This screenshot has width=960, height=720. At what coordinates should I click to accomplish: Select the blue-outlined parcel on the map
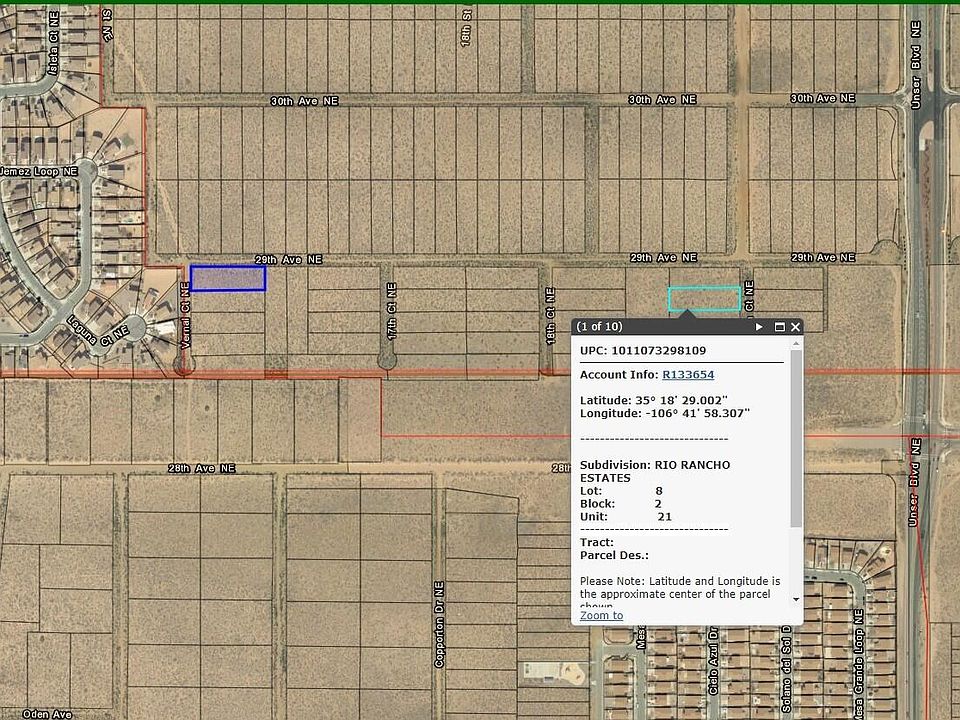(x=228, y=278)
